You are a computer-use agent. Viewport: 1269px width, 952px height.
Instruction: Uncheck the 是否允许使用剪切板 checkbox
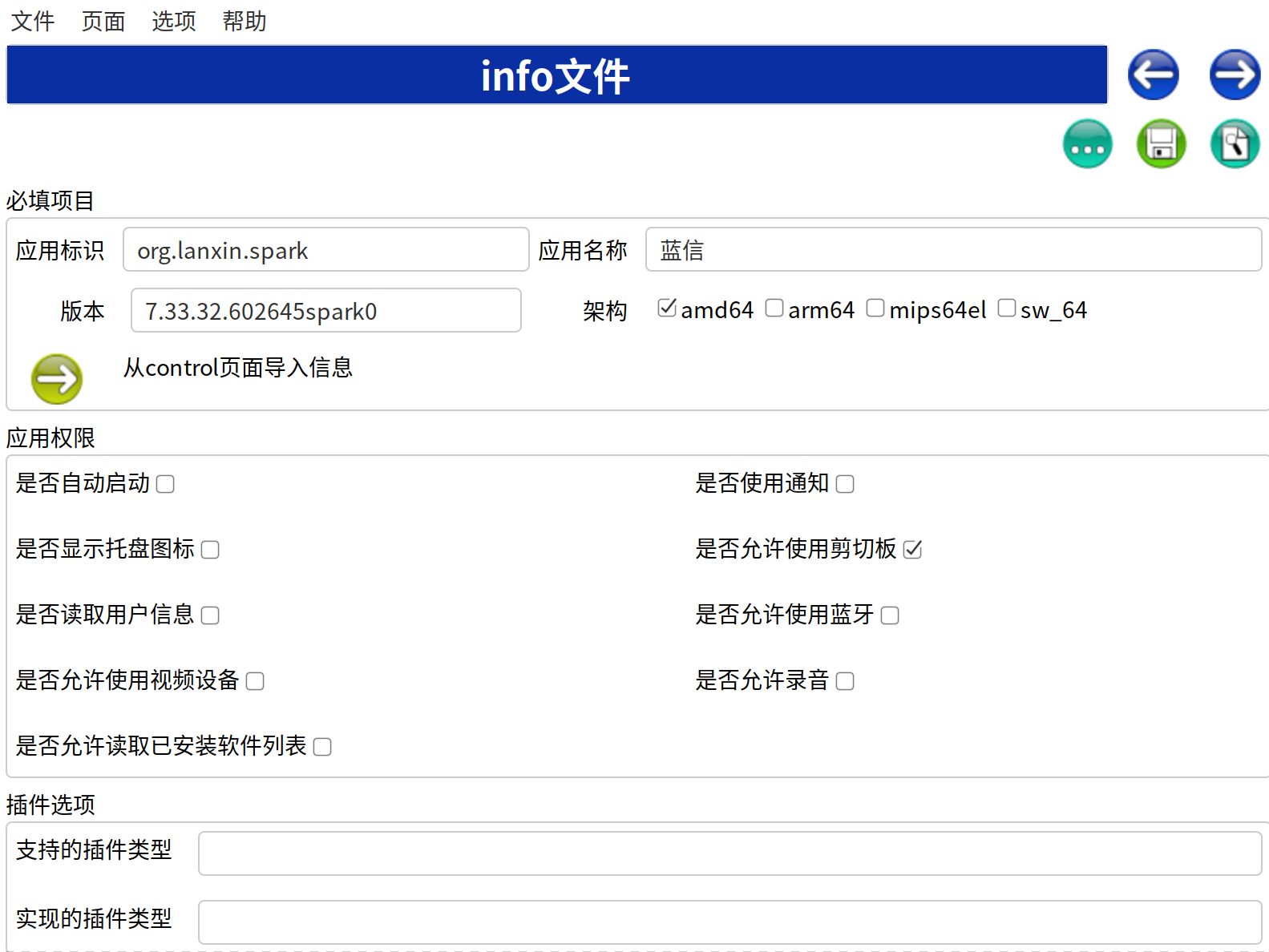tap(912, 550)
